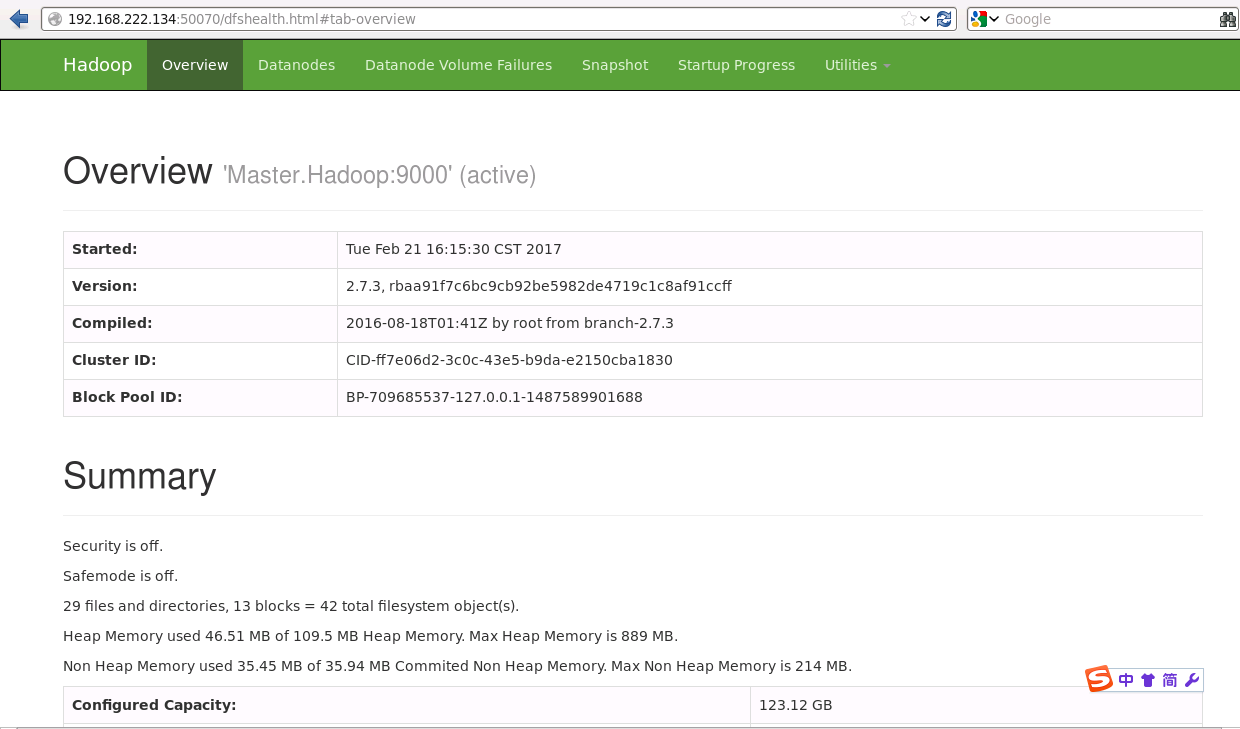Click the 'Started:' row label
The width and height of the screenshot is (1240, 729).
click(x=104, y=249)
